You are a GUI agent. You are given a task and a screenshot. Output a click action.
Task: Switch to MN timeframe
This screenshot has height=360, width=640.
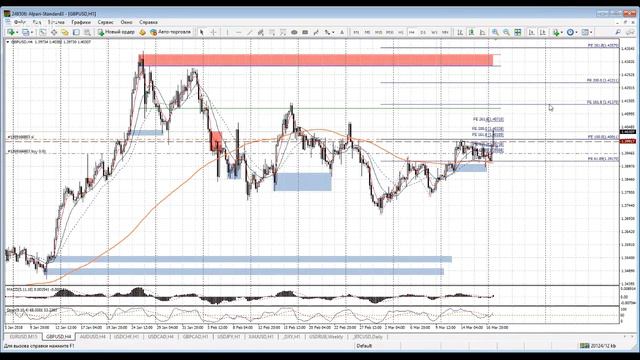(x=445, y=32)
